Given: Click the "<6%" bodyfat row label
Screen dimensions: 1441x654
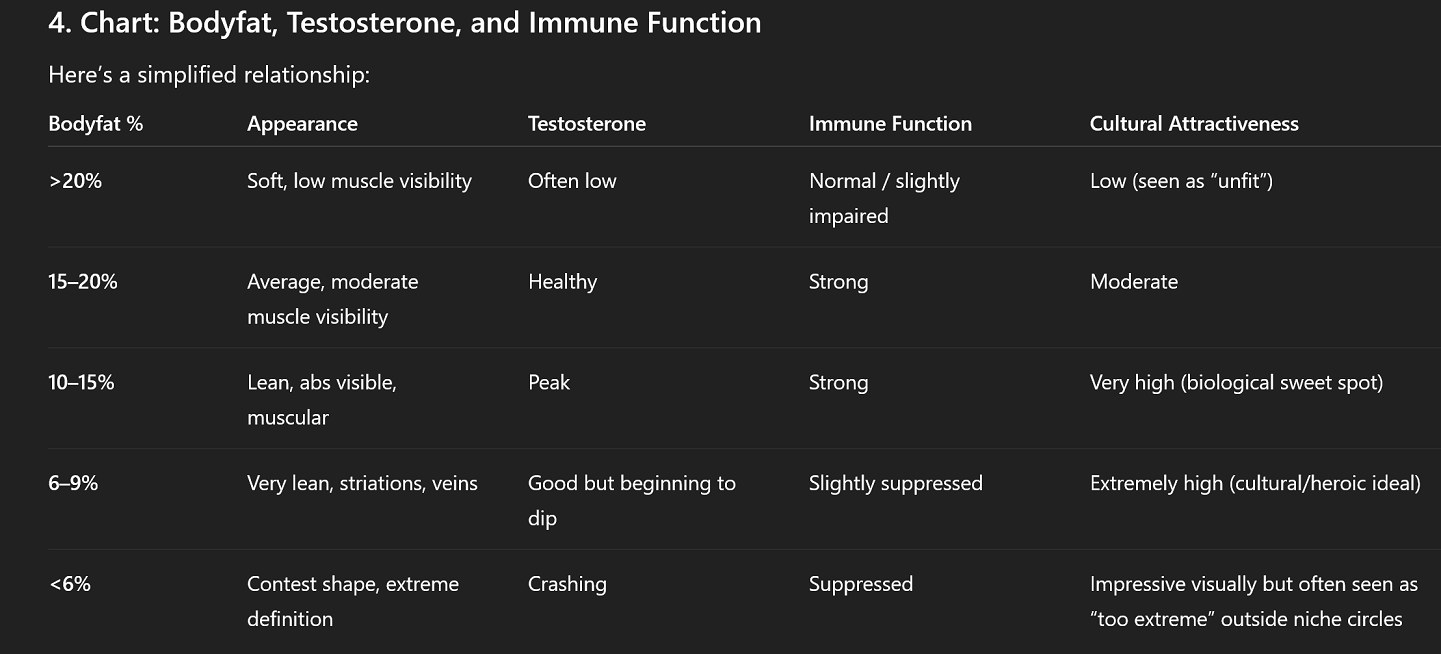Looking at the screenshot, I should point(69,584).
